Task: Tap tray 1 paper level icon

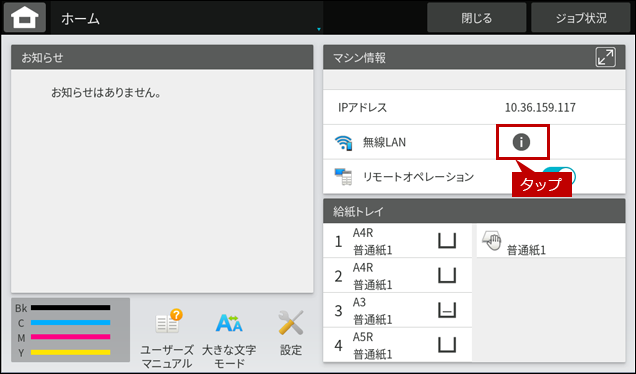Action: pos(447,241)
